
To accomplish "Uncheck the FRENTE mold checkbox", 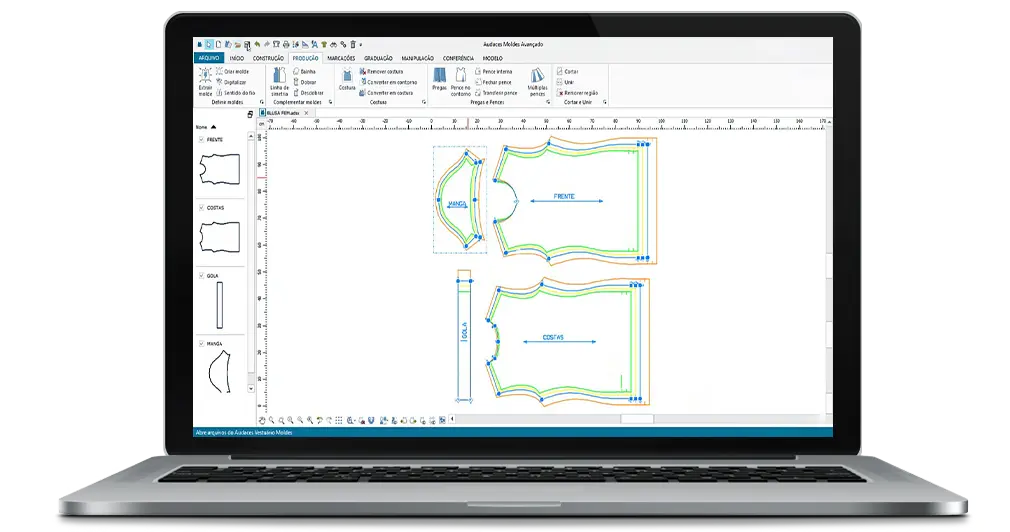I will pyautogui.click(x=201, y=139).
